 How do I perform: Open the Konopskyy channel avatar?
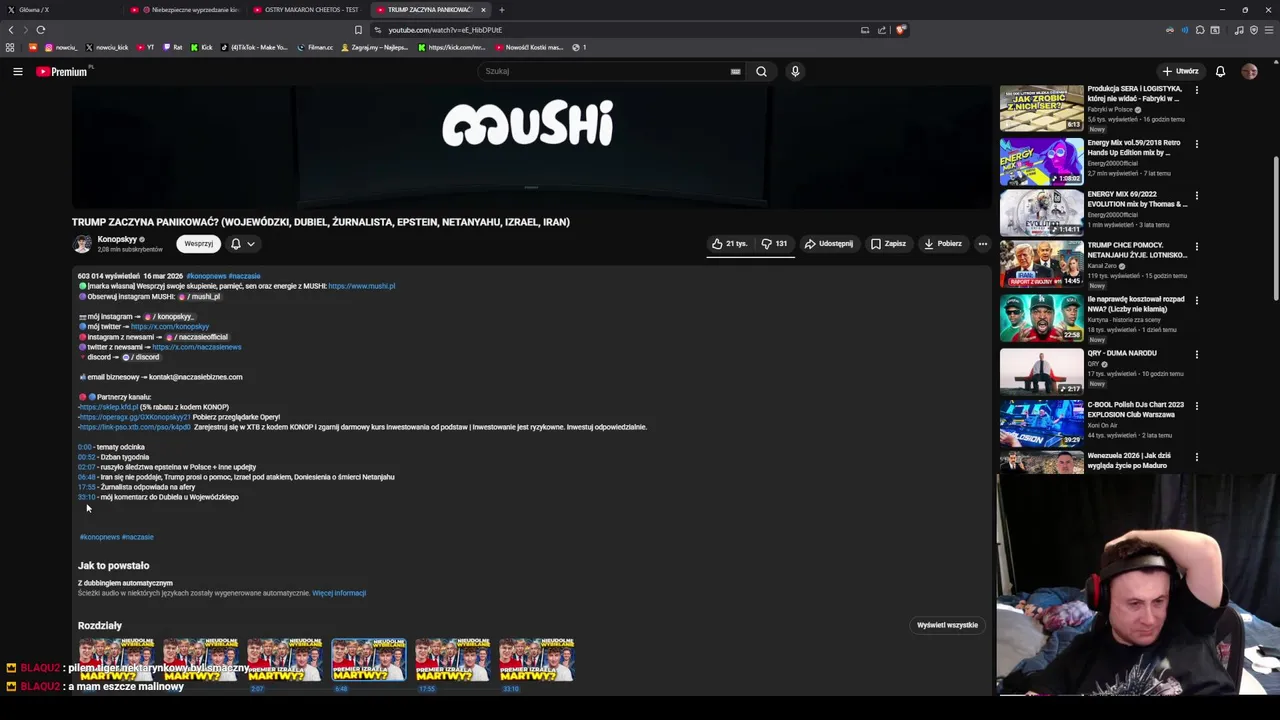(x=82, y=243)
